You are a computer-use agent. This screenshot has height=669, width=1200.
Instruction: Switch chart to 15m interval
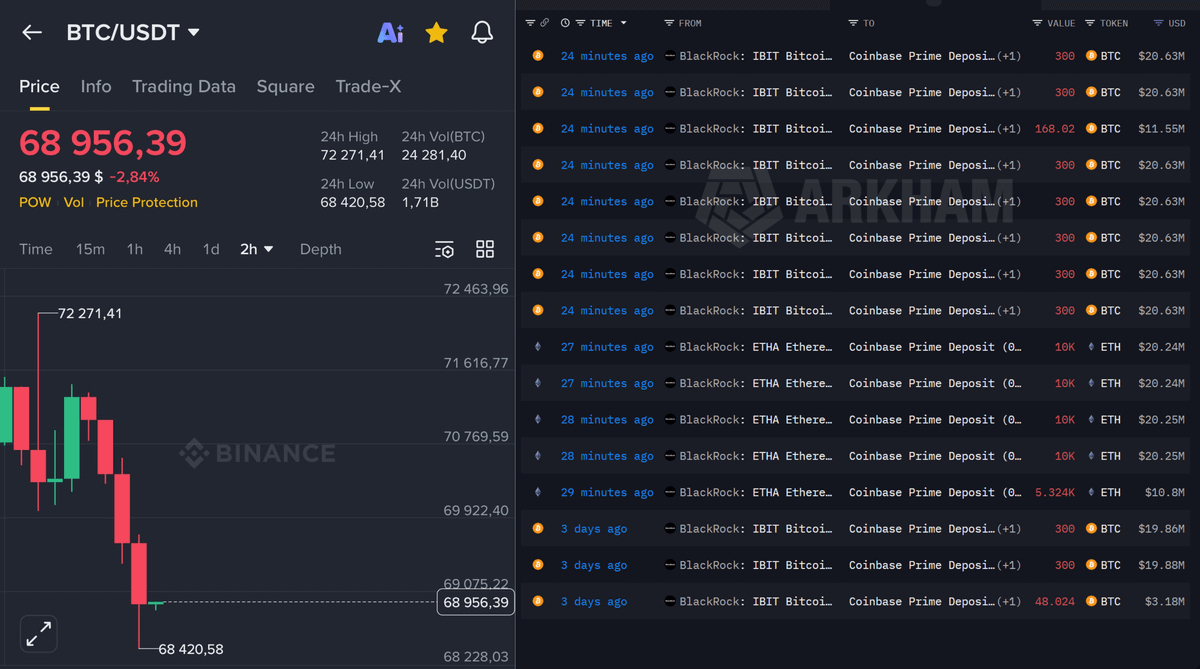(x=90, y=249)
